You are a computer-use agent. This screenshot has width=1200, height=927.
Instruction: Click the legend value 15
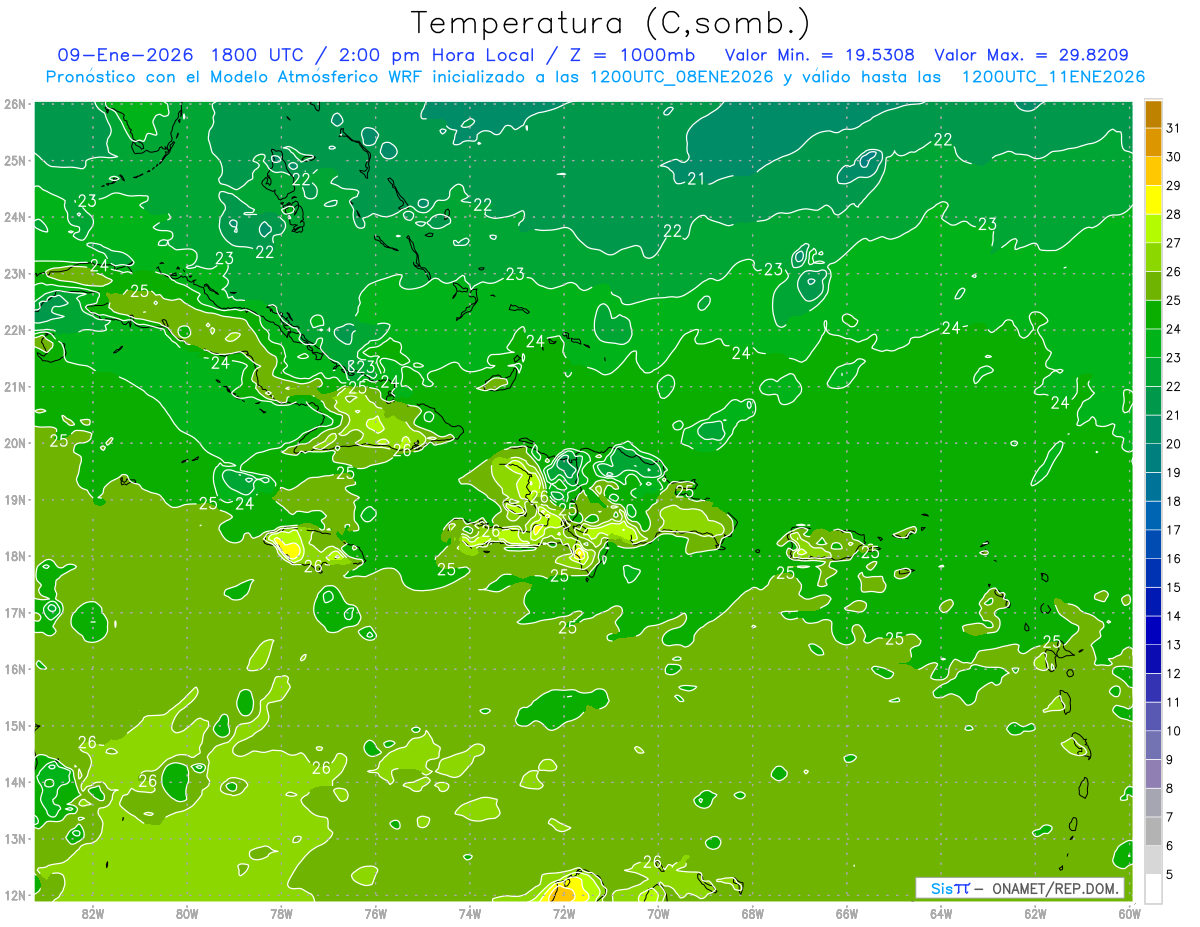click(x=1173, y=587)
